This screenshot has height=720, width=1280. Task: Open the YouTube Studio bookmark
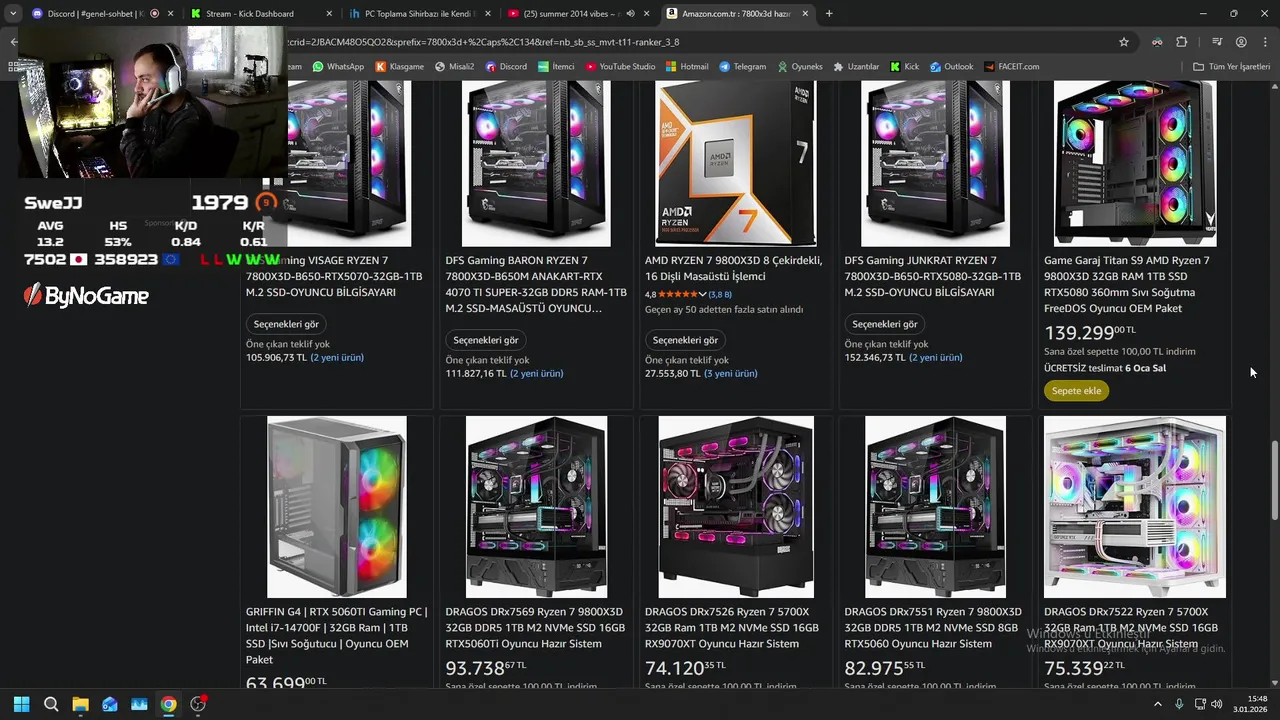click(x=620, y=67)
